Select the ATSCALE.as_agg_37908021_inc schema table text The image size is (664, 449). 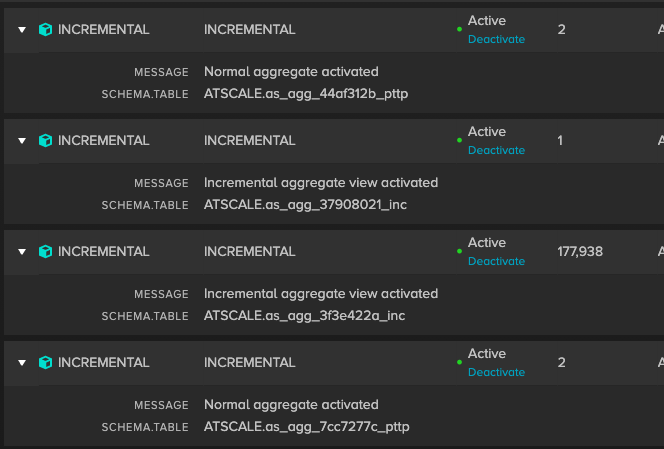coord(305,205)
